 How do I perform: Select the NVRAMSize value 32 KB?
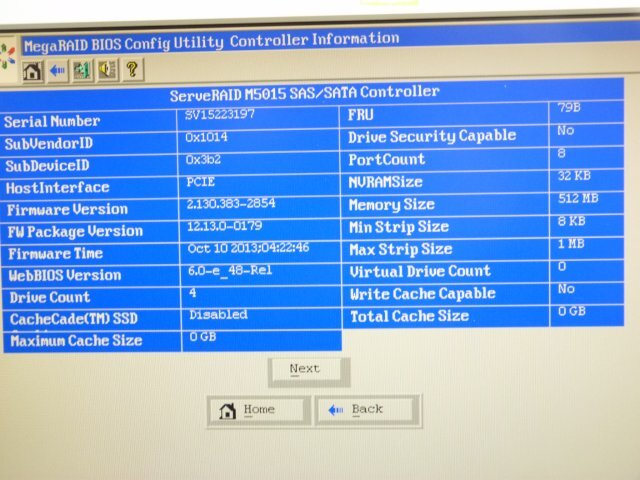click(574, 176)
